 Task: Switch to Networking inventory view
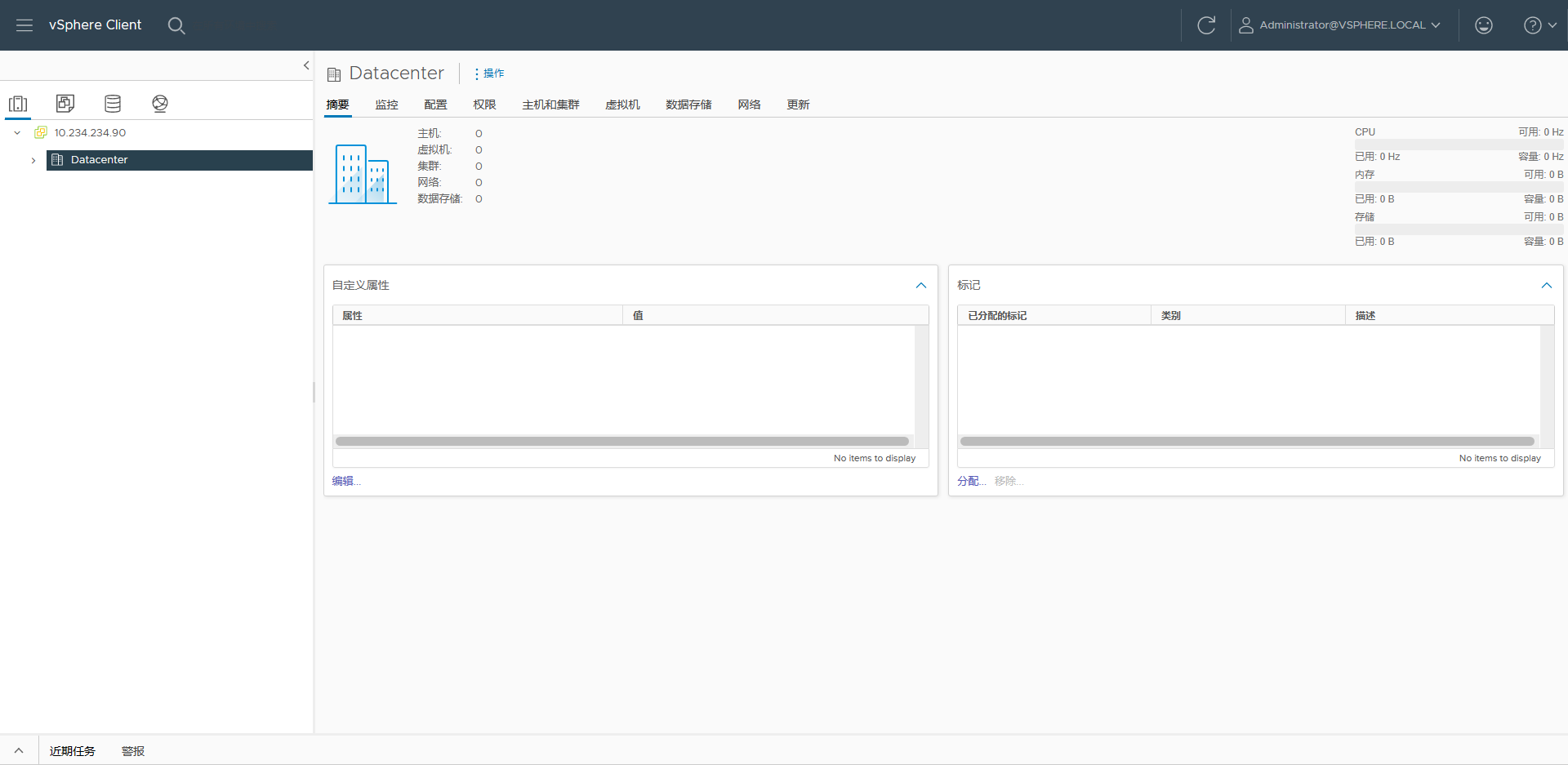pos(160,104)
